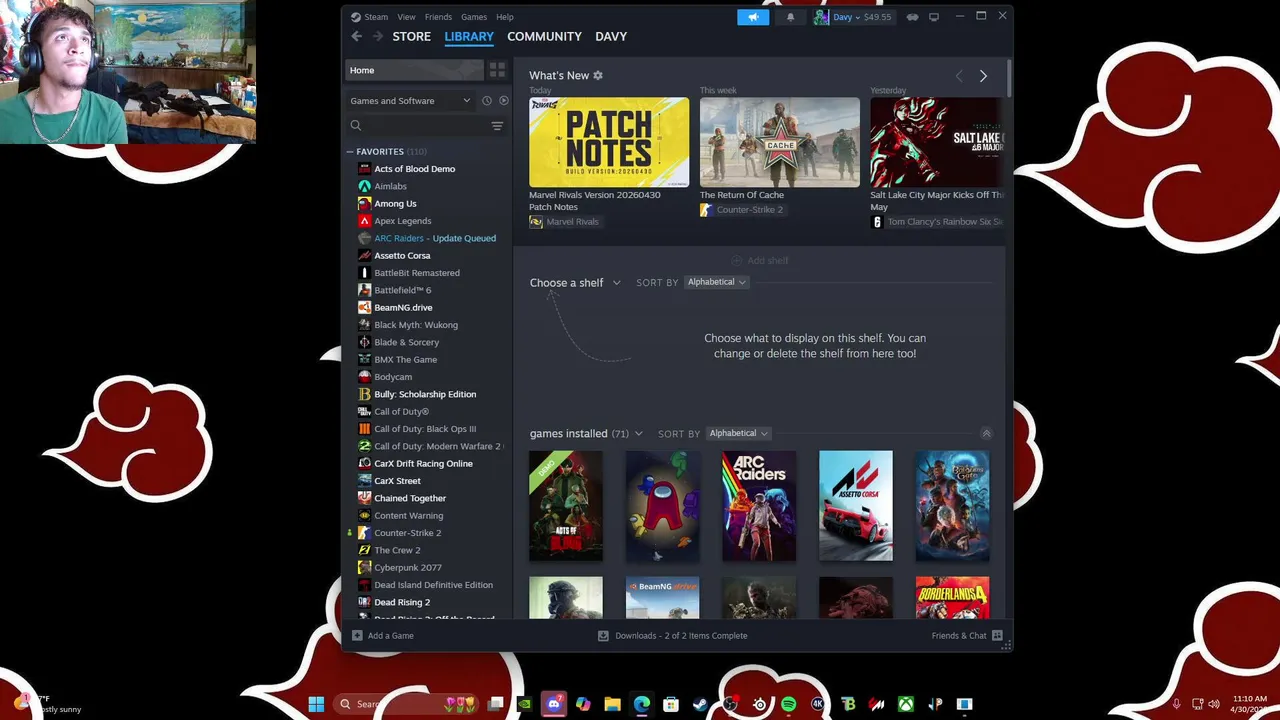Open the Patch Notes news thumbnail
The image size is (1280, 720).
tap(609, 142)
